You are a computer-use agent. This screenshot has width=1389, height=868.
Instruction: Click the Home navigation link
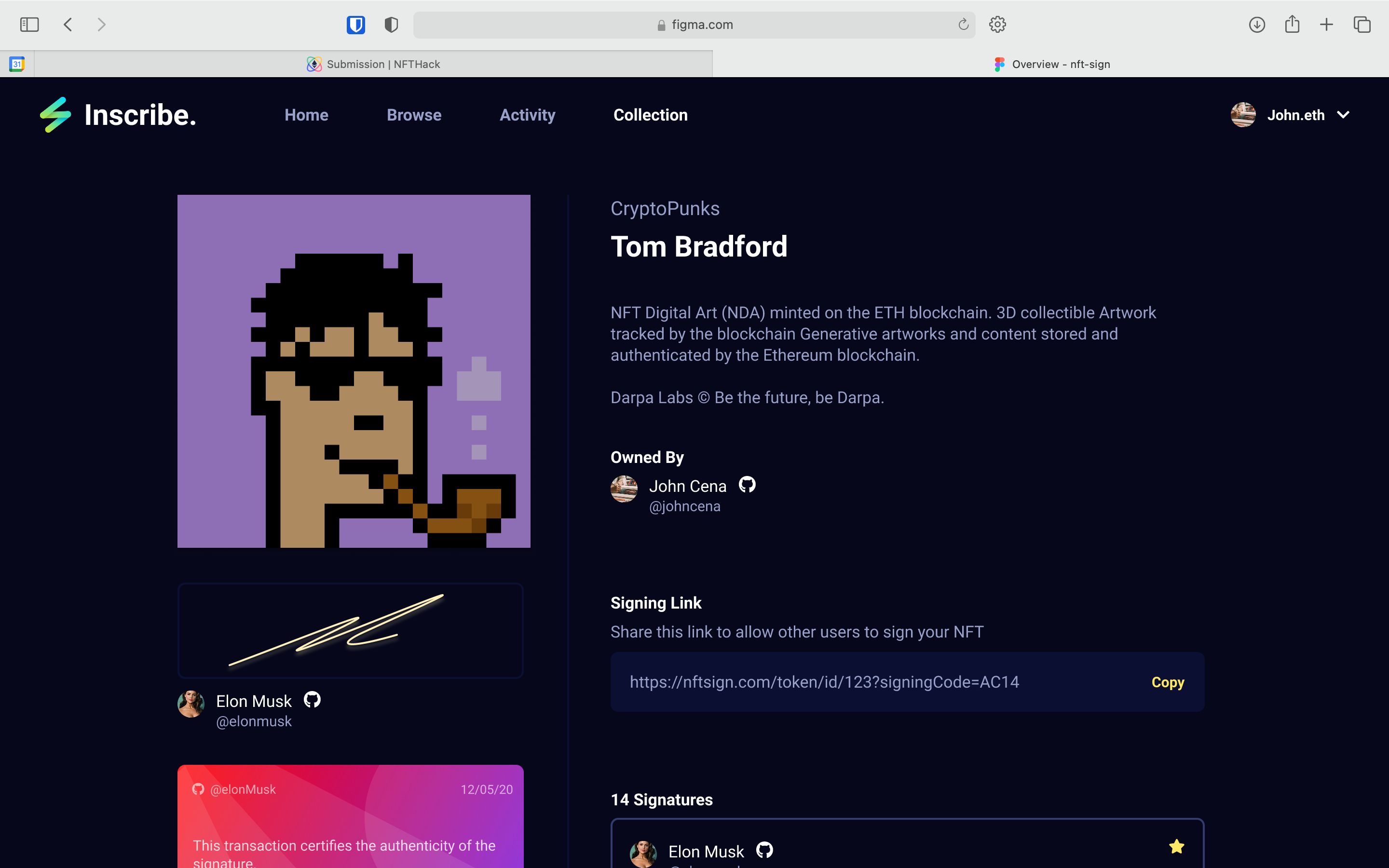(x=305, y=115)
